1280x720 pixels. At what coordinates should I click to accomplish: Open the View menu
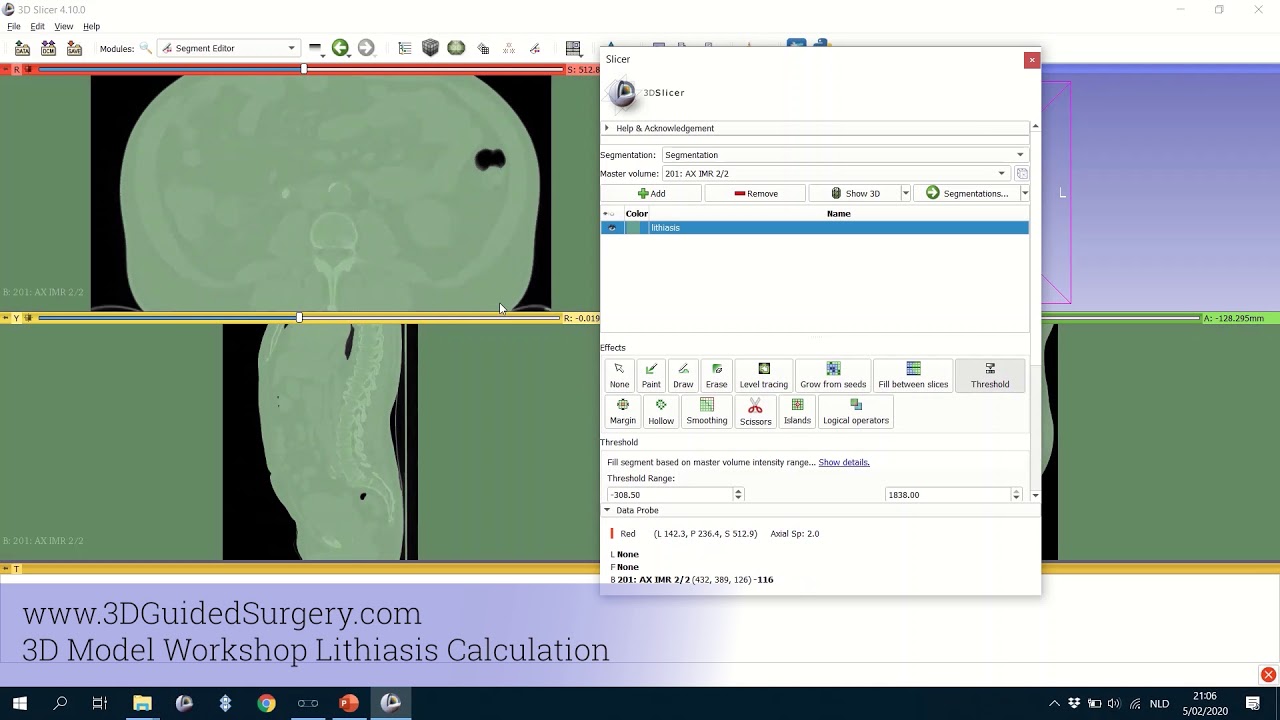tap(63, 26)
